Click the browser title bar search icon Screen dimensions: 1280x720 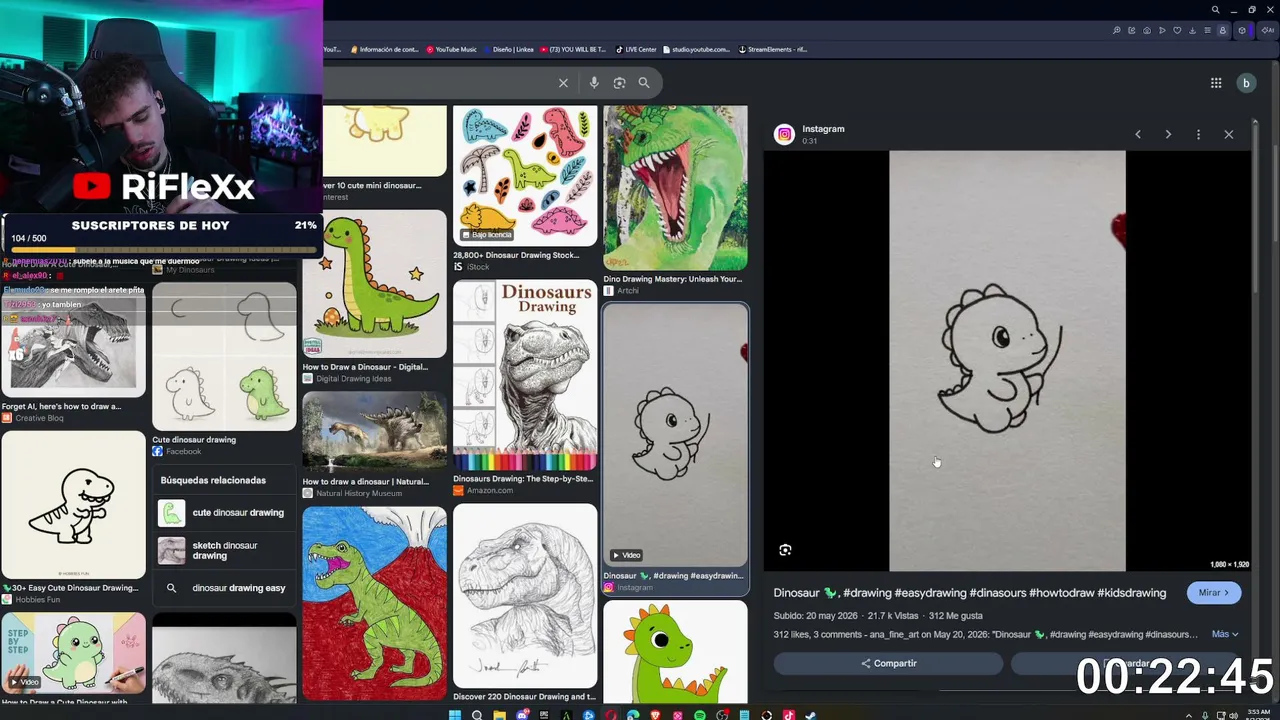1216,10
